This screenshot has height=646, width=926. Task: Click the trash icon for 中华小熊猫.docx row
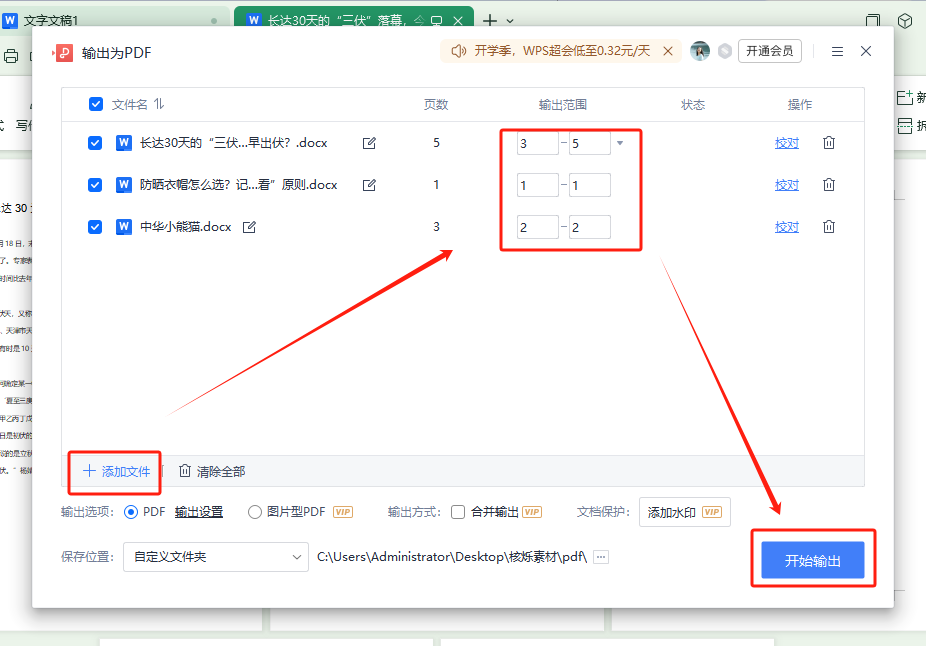[828, 226]
